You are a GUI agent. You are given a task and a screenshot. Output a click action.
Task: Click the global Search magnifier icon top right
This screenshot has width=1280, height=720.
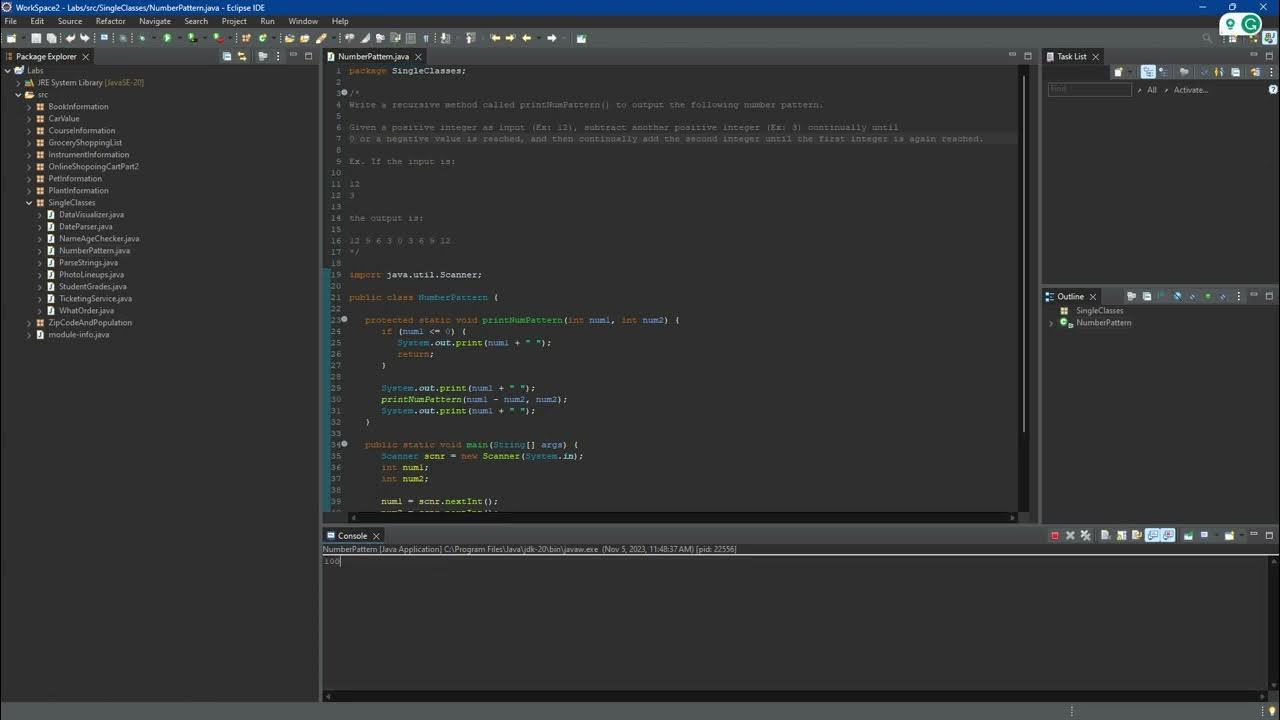coord(1207,38)
